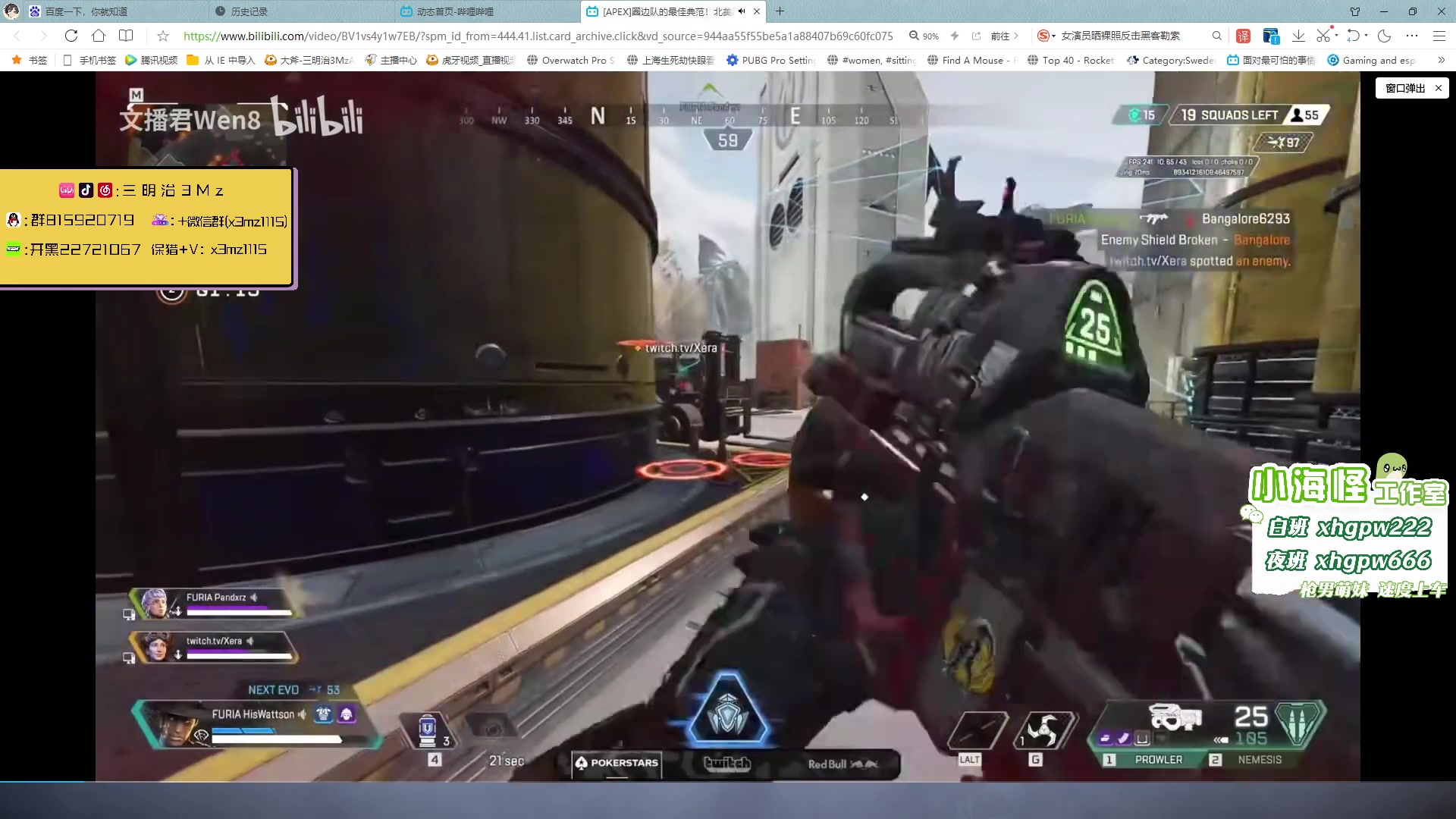The width and height of the screenshot is (1456, 819).
Task: Go to the browser home page
Action: (x=99, y=36)
